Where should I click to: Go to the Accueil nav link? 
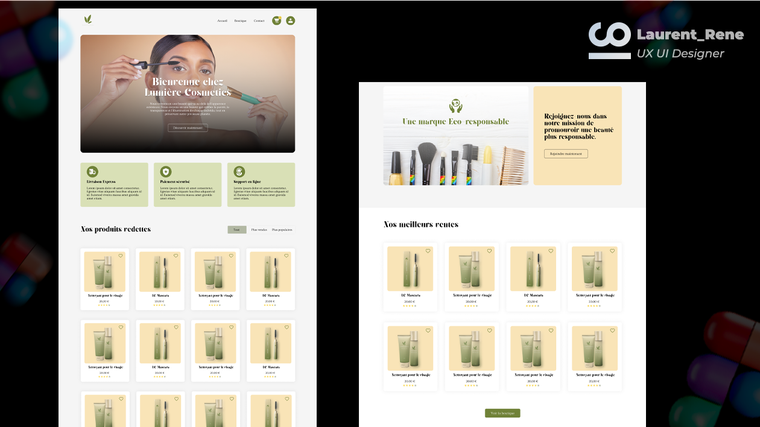222,21
